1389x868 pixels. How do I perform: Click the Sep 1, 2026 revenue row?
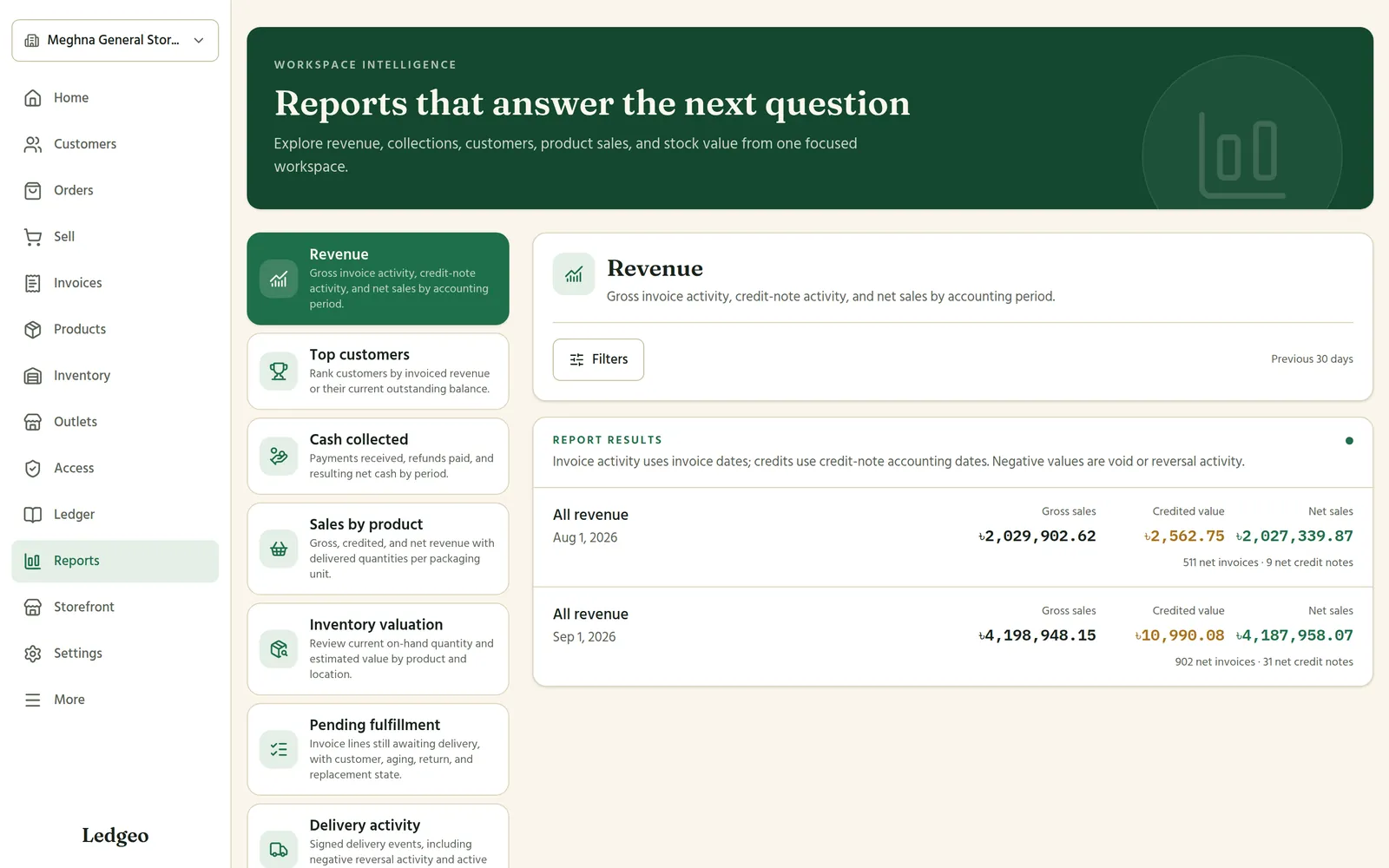pyautogui.click(x=952, y=636)
